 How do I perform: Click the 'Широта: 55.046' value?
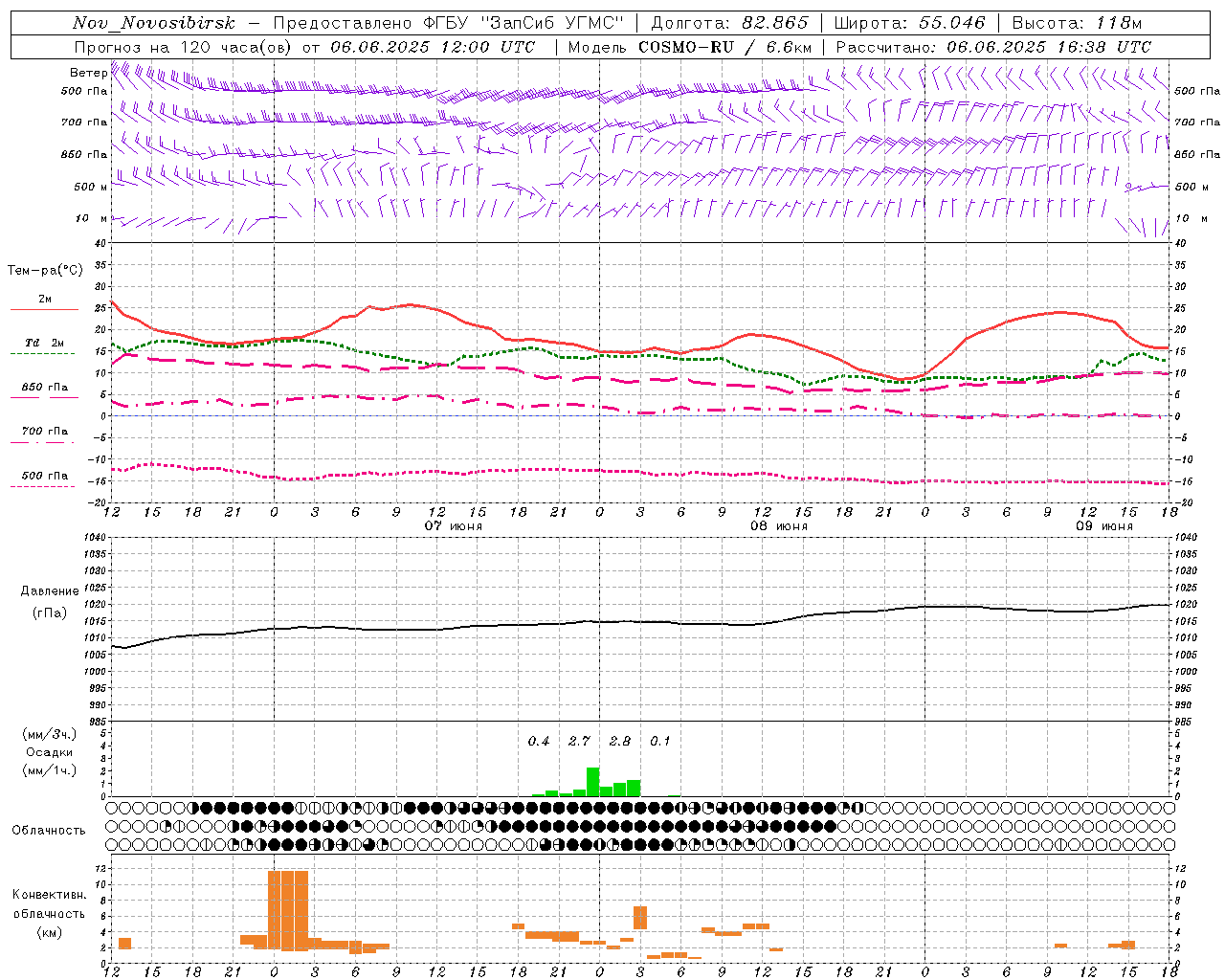pos(910,23)
